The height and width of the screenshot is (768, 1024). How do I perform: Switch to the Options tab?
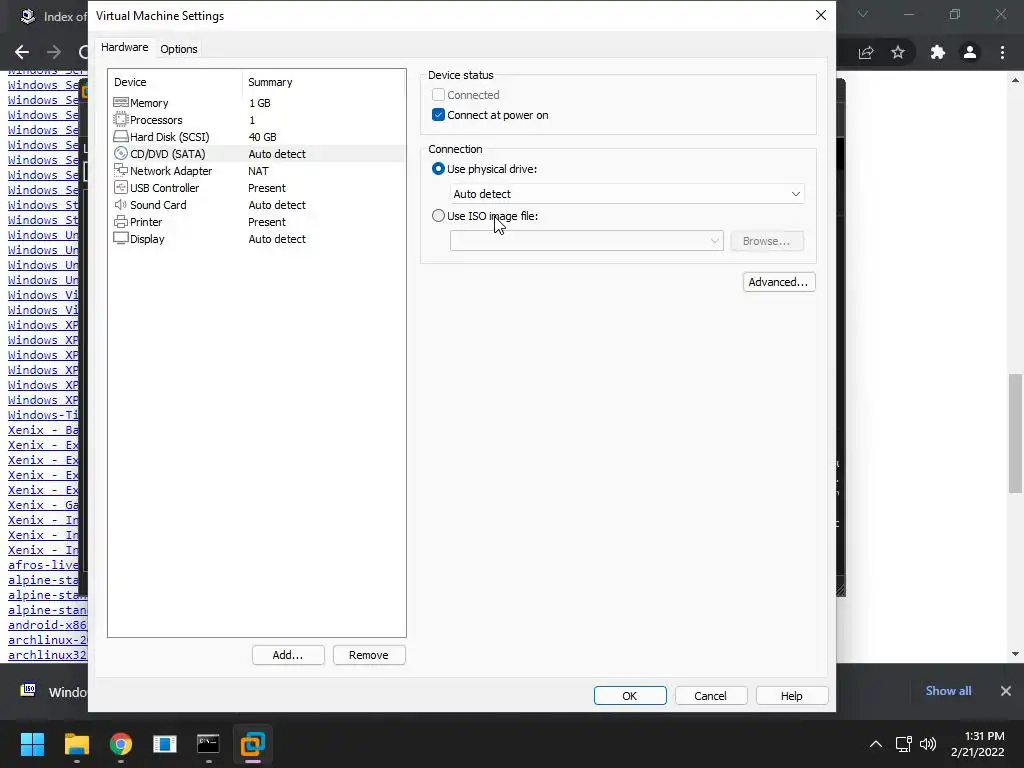178,49
